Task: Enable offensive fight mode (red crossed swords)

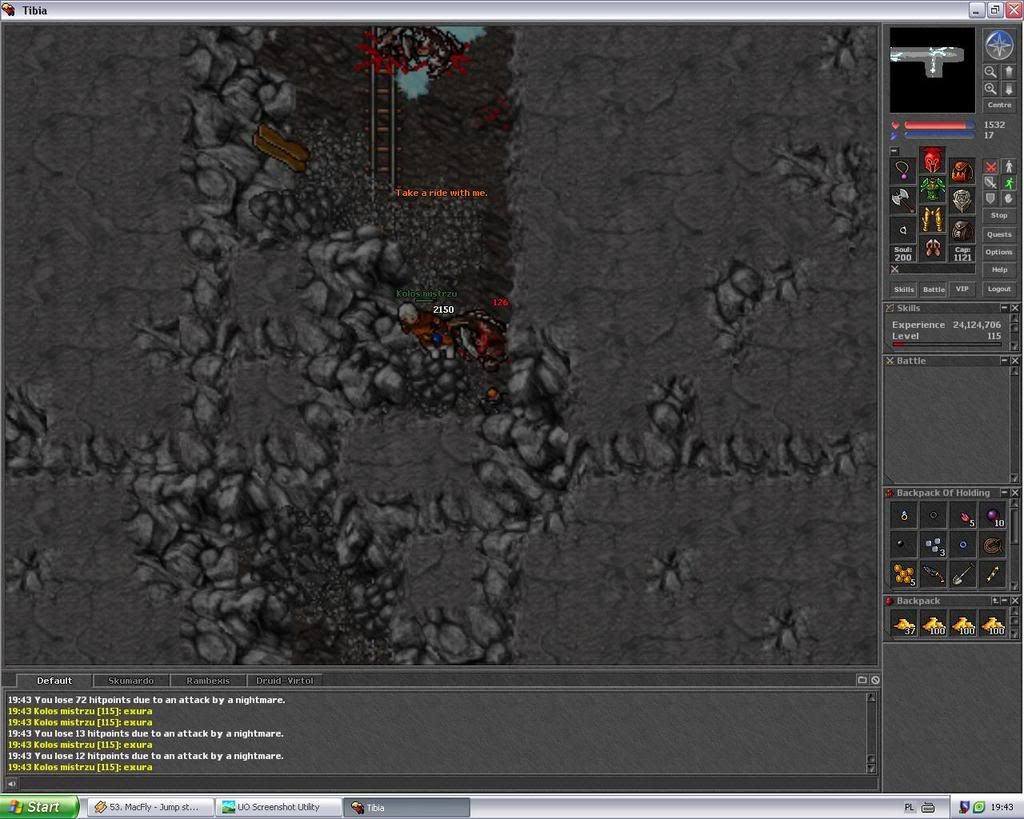Action: point(991,167)
